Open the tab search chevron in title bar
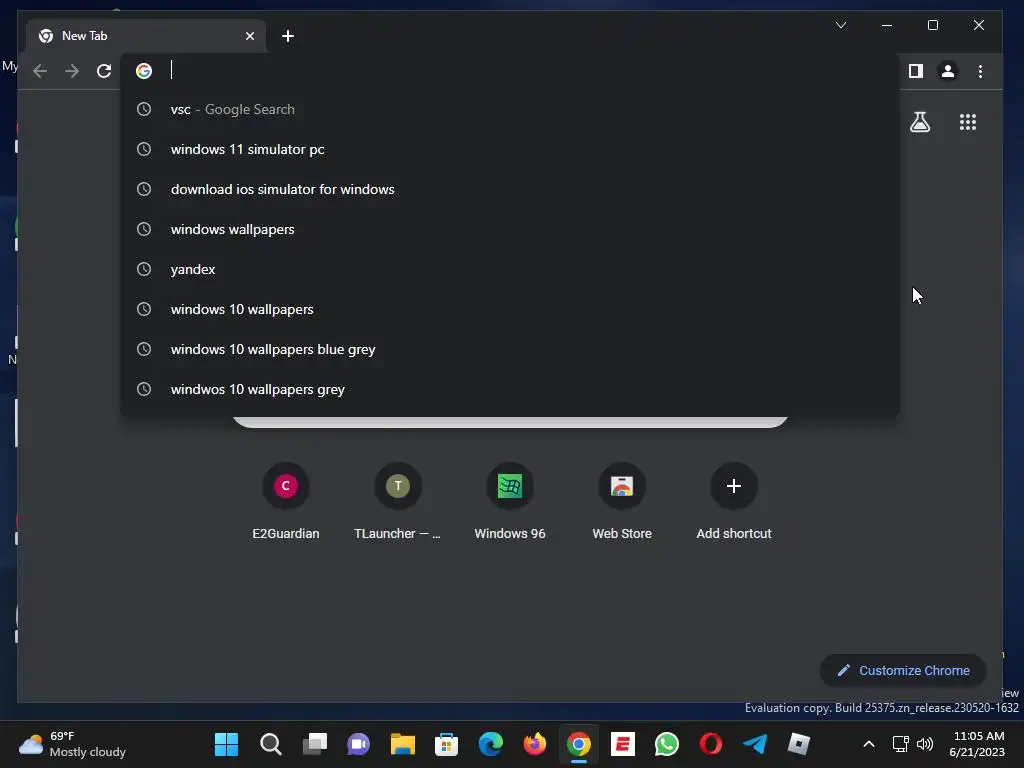Viewport: 1024px width, 768px height. pyautogui.click(x=840, y=25)
